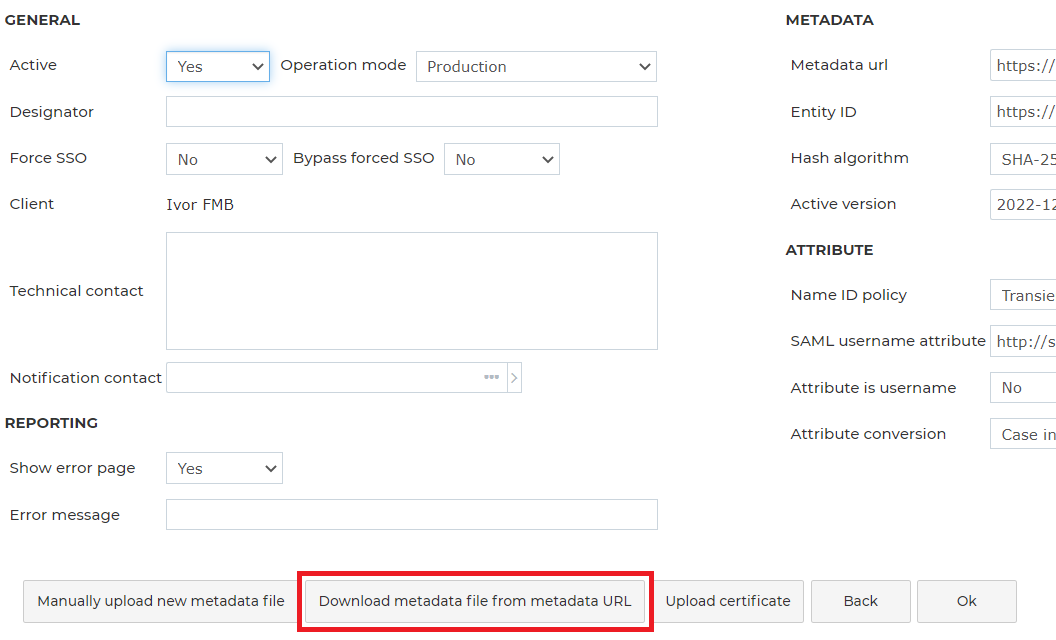Expand the Operation mode dropdown
1056x640 pixels.
coord(536,67)
